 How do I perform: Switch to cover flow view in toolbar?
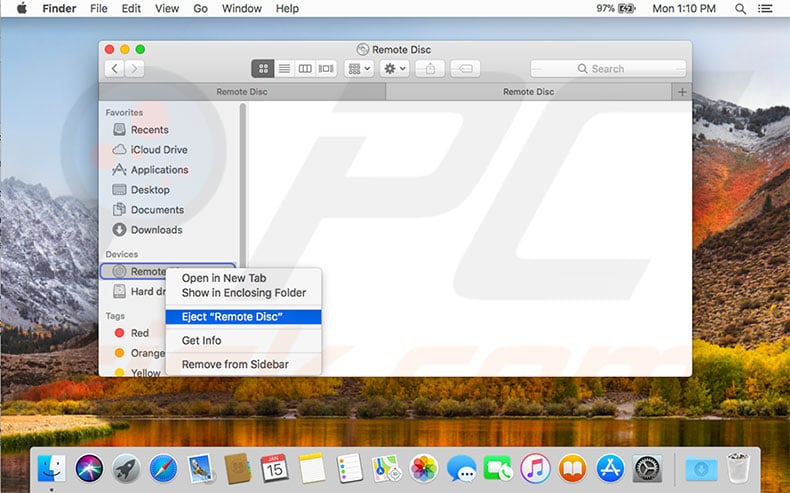click(x=326, y=68)
